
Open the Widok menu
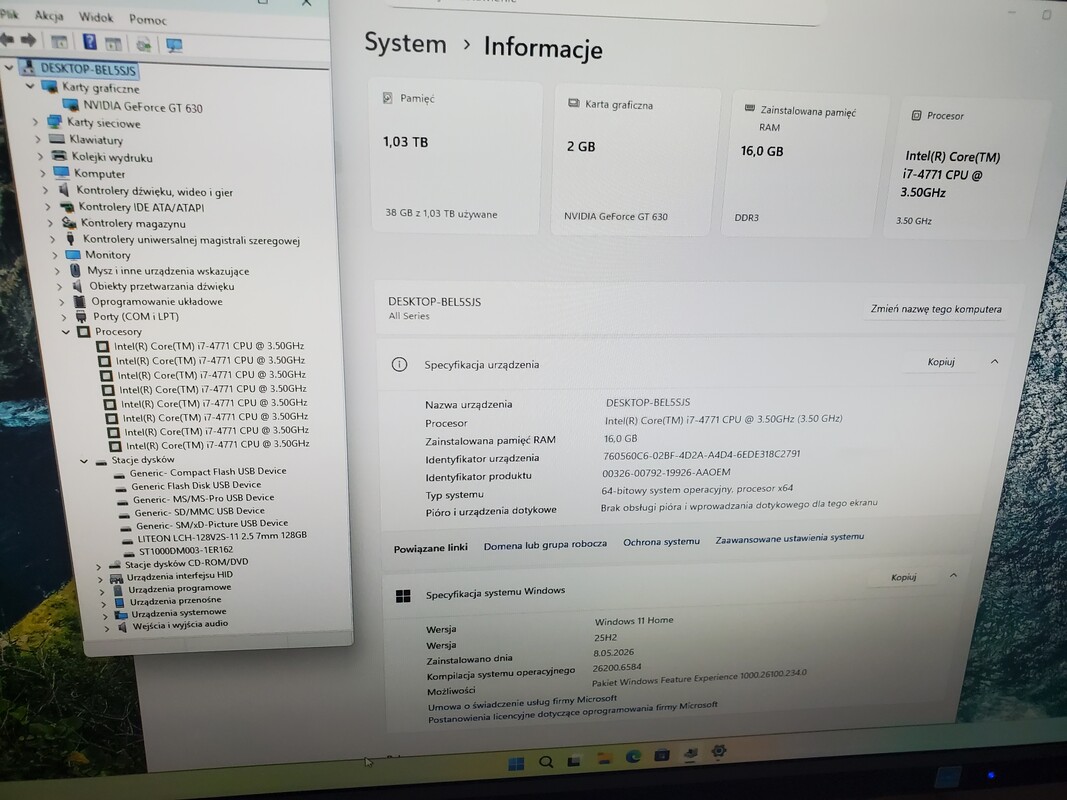96,17
